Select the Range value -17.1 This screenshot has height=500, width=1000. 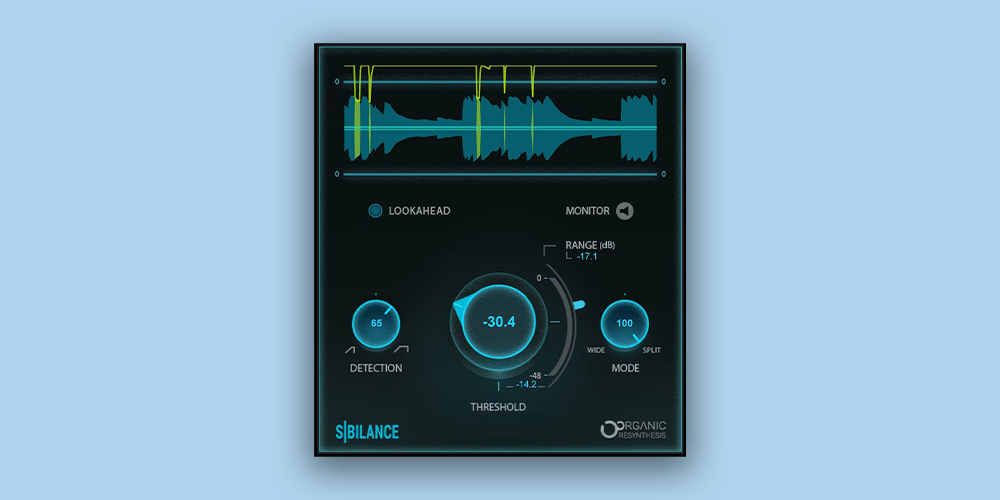pyautogui.click(x=587, y=256)
